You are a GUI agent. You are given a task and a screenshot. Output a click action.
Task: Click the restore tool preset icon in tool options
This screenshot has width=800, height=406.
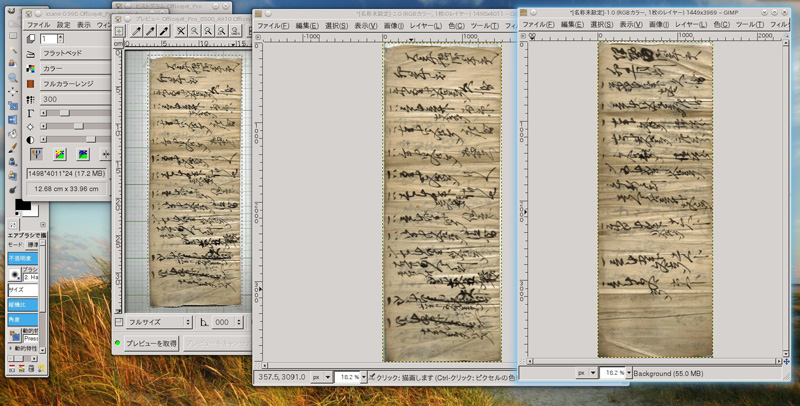(x=21, y=368)
